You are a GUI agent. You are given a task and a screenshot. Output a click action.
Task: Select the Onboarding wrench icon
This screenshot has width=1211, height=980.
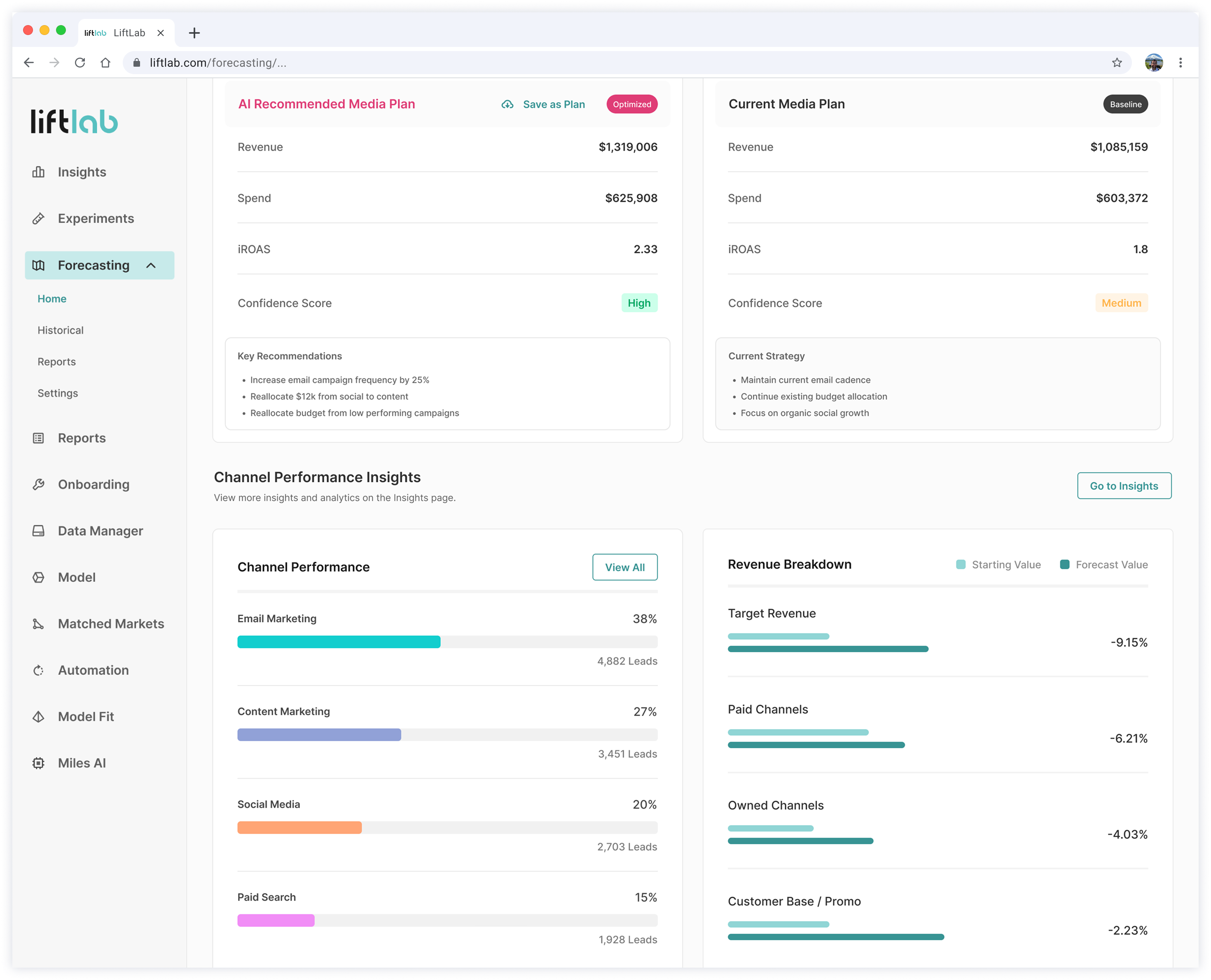point(38,484)
